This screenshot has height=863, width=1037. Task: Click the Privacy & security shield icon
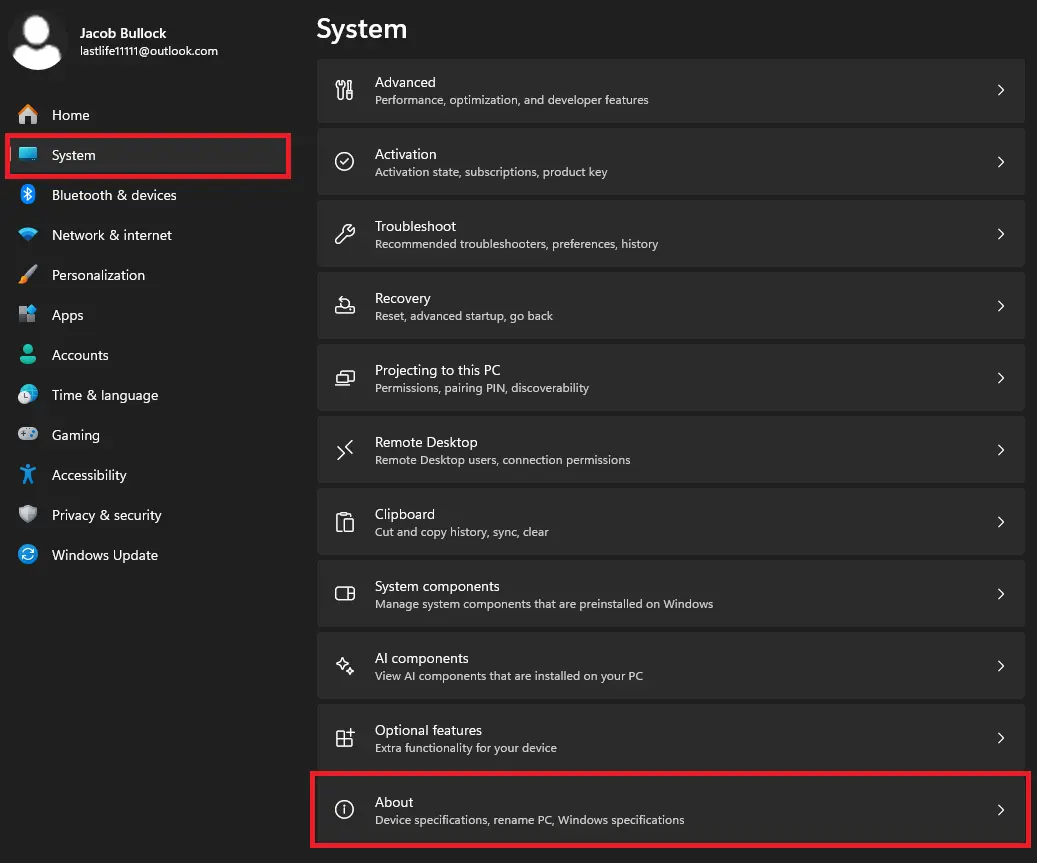coord(28,515)
